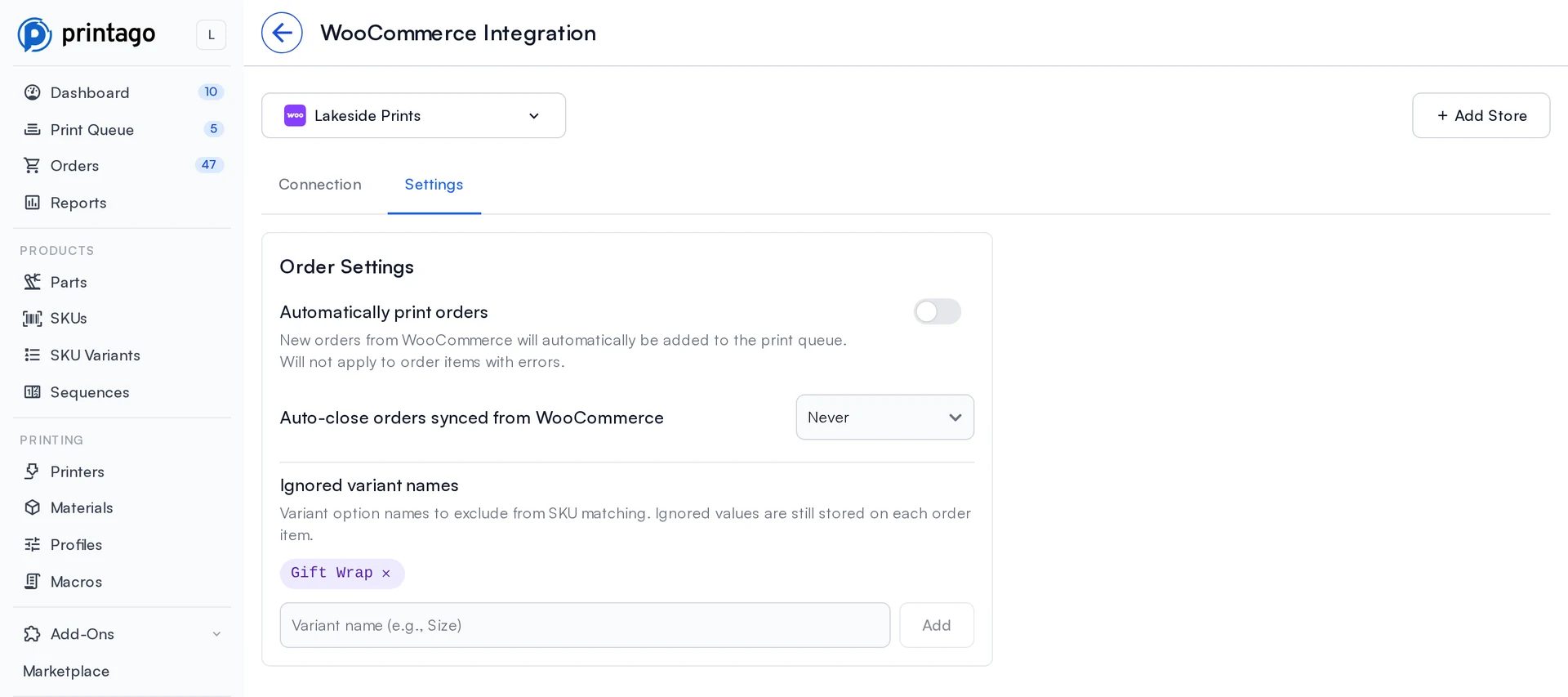
Task: Click the Profiles sliders icon
Action: [x=33, y=544]
